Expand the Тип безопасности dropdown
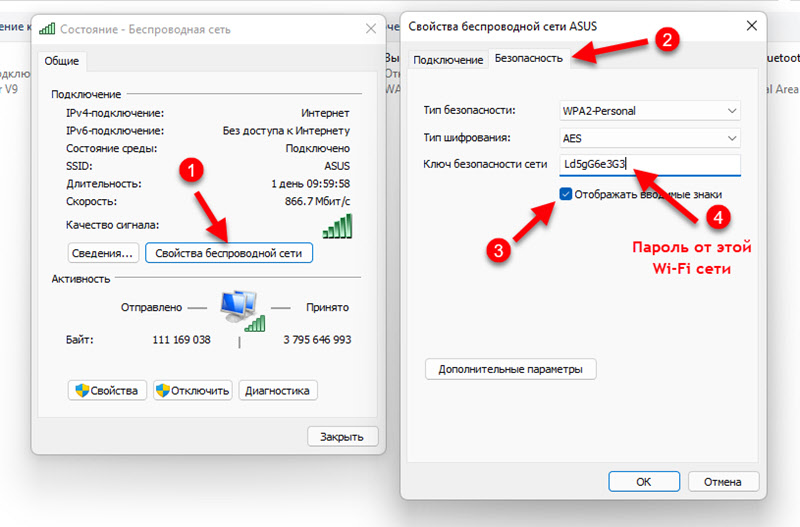The image size is (800, 527). pos(648,110)
